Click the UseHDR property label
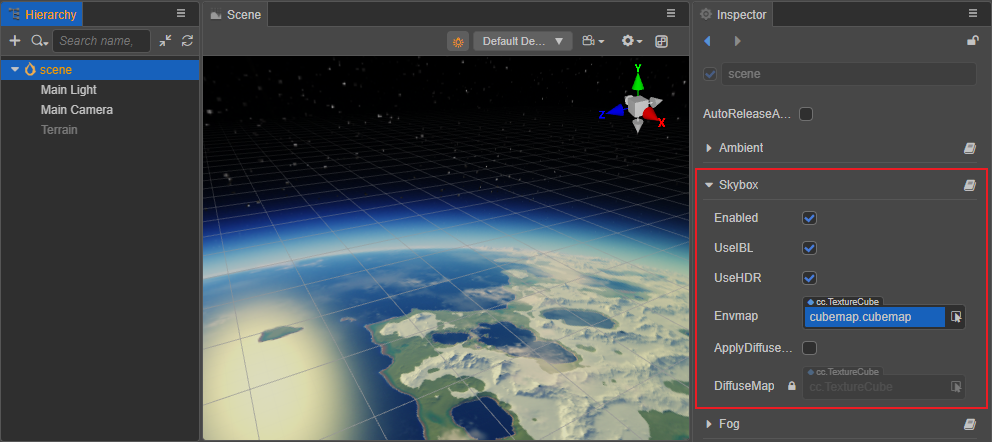The image size is (992, 442). pos(737,278)
